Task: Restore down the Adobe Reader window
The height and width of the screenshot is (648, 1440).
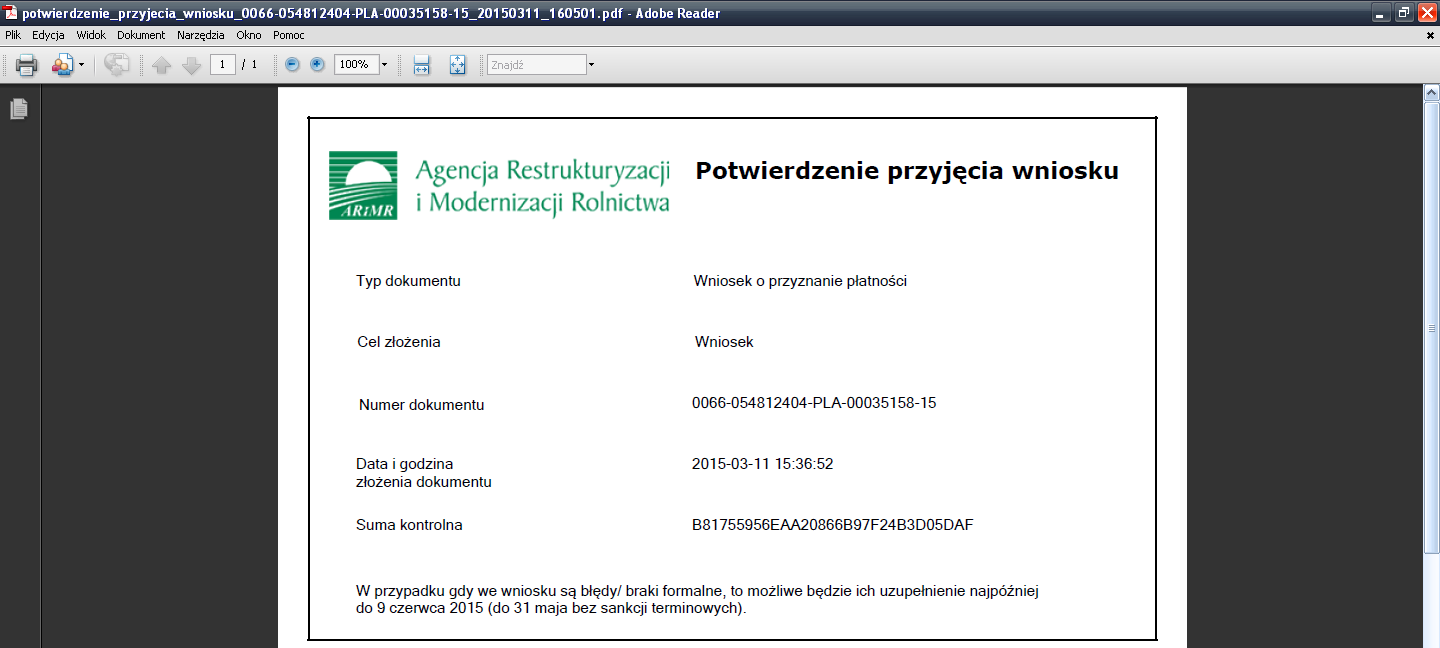Action: [x=1405, y=13]
